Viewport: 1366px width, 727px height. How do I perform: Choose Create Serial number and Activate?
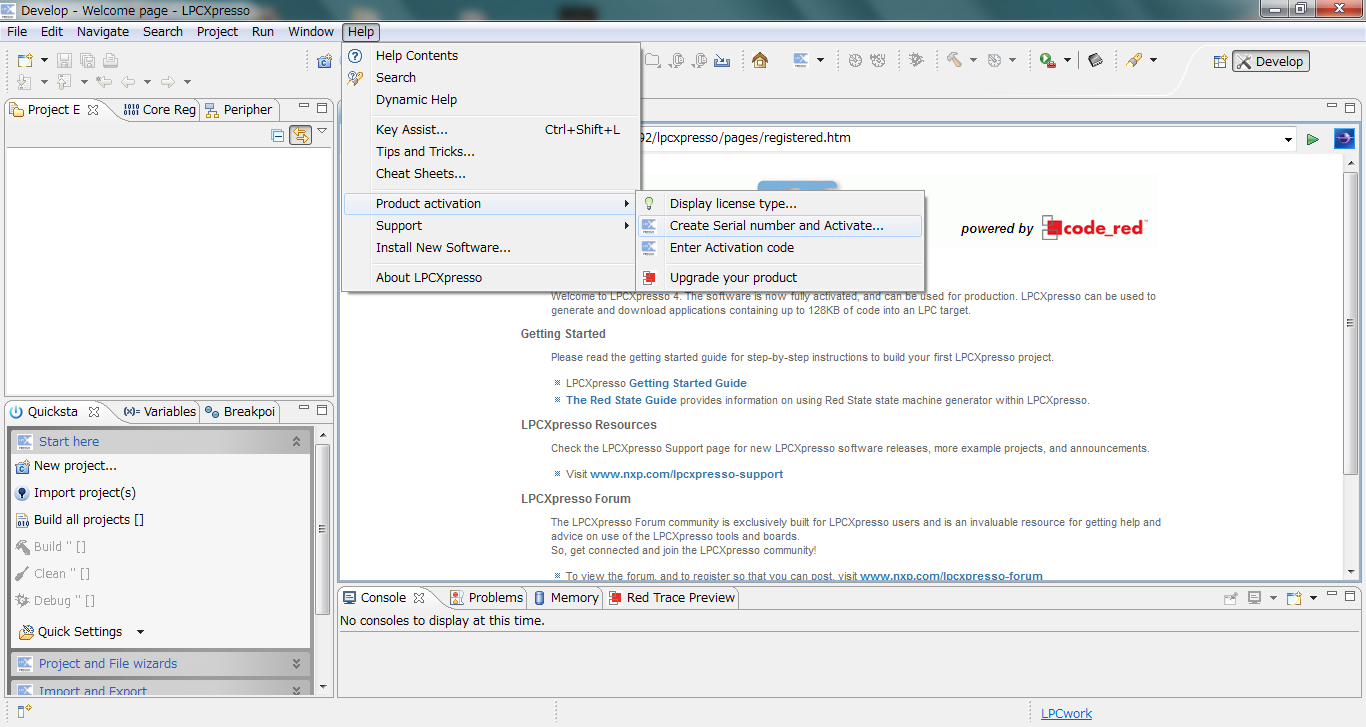coord(779,226)
